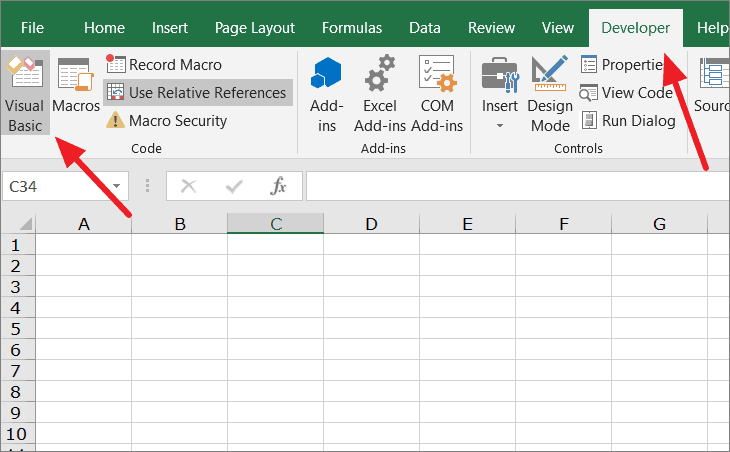Select row 5 header
This screenshot has height=452, width=730.
[18, 329]
